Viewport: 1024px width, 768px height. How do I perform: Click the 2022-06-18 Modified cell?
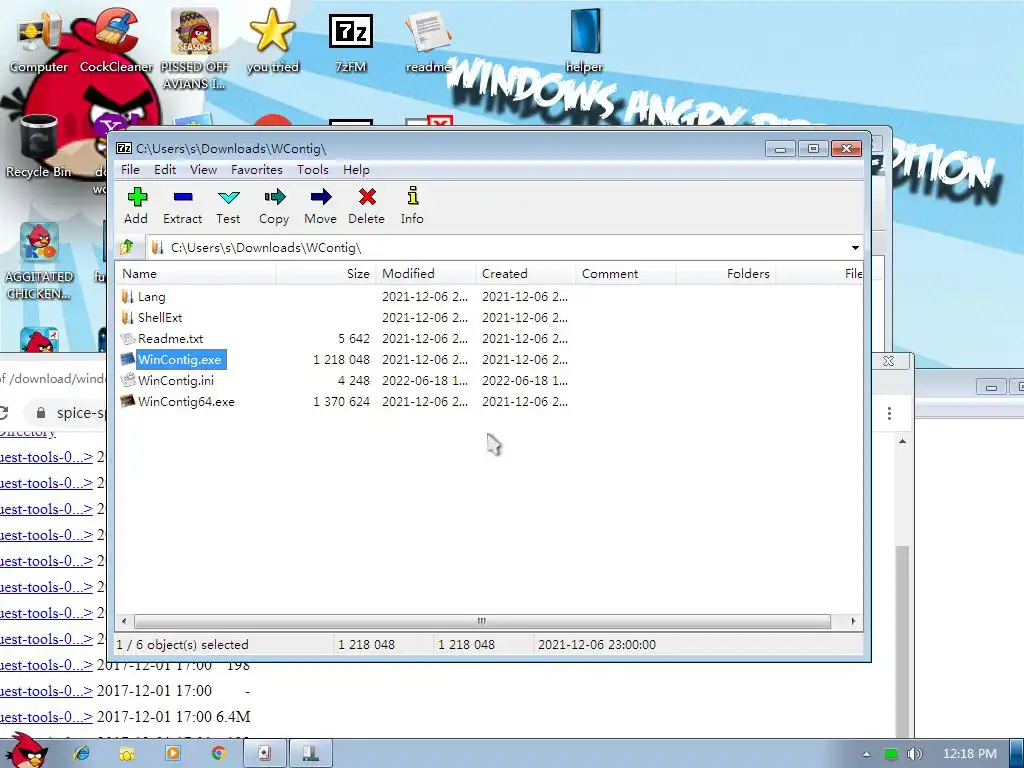click(424, 380)
